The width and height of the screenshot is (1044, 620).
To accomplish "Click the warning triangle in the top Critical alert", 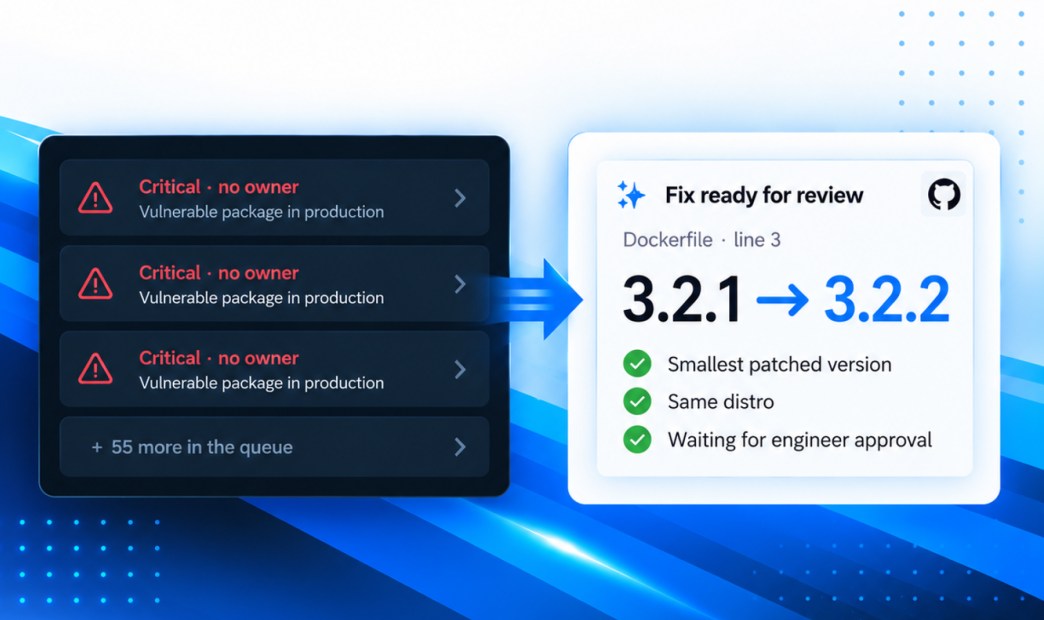I will (x=95, y=198).
